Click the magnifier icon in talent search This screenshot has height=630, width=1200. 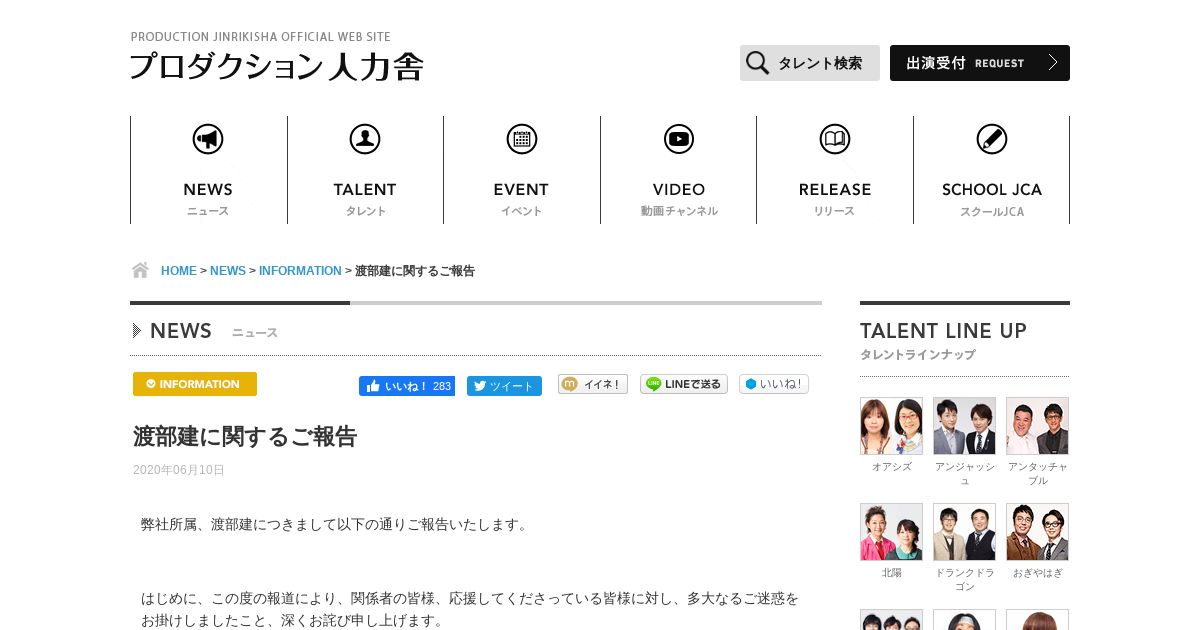[x=758, y=63]
